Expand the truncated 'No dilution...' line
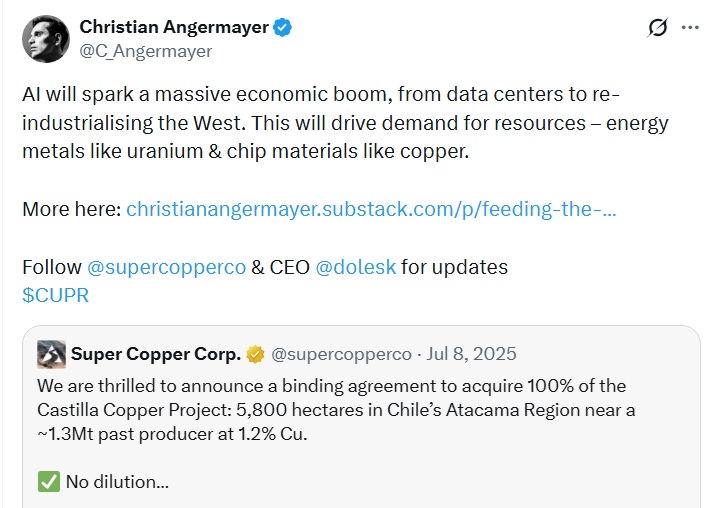Image resolution: width=718 pixels, height=508 pixels. coord(117,481)
